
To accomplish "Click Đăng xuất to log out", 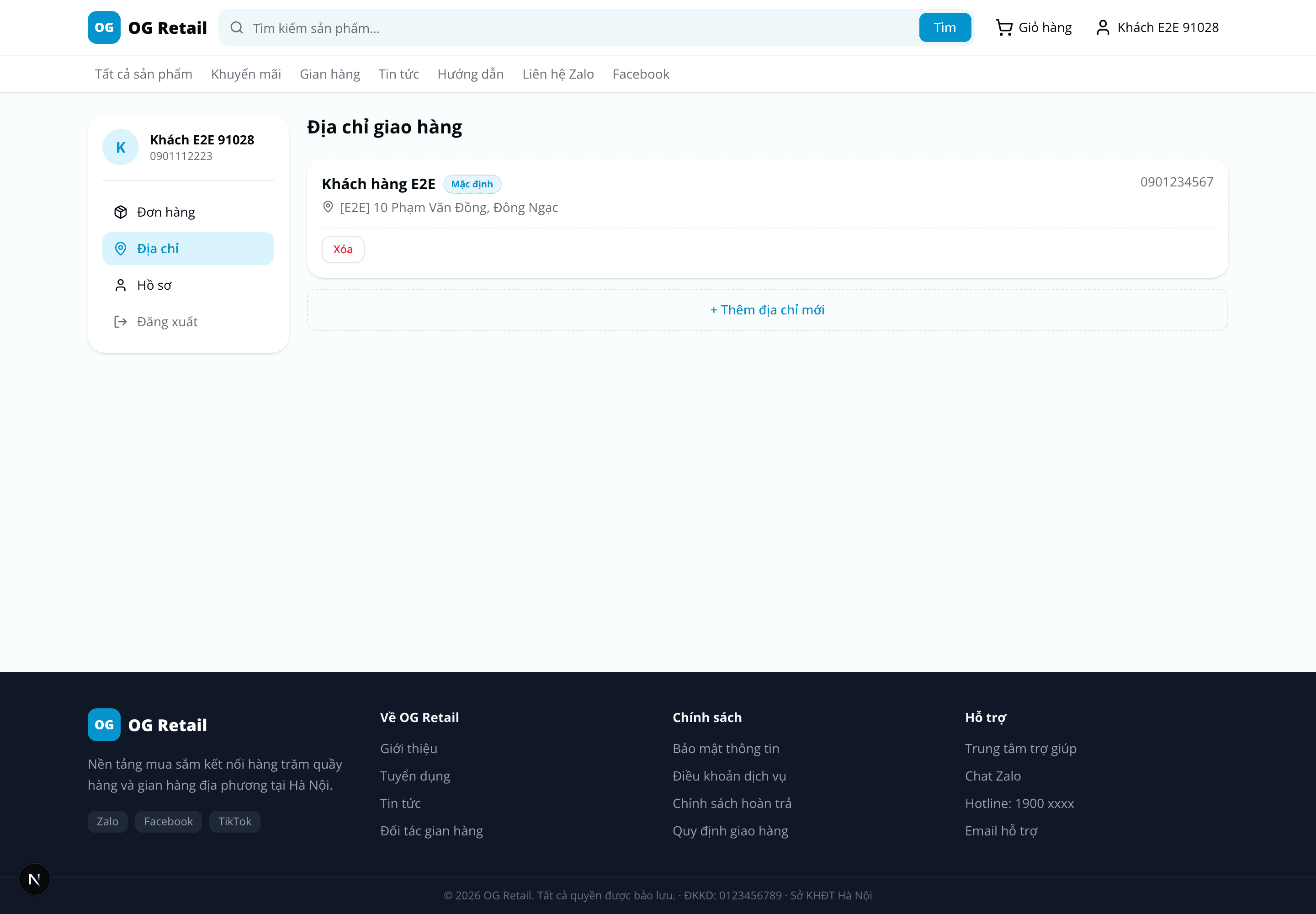I will (x=188, y=322).
